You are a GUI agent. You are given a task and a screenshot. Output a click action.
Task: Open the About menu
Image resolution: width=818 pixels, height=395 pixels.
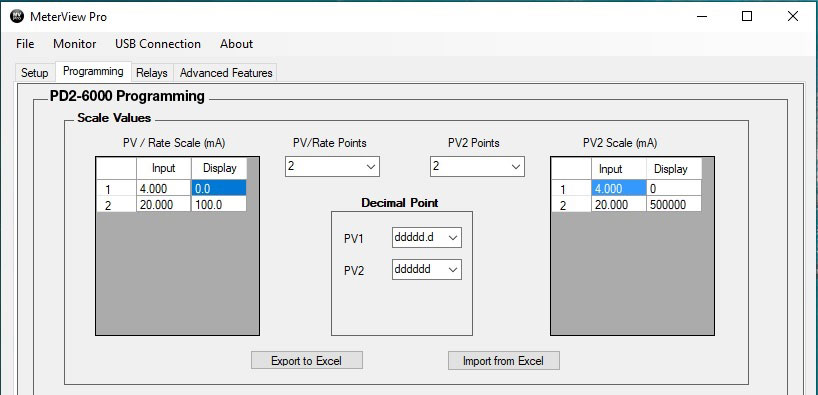(x=236, y=44)
